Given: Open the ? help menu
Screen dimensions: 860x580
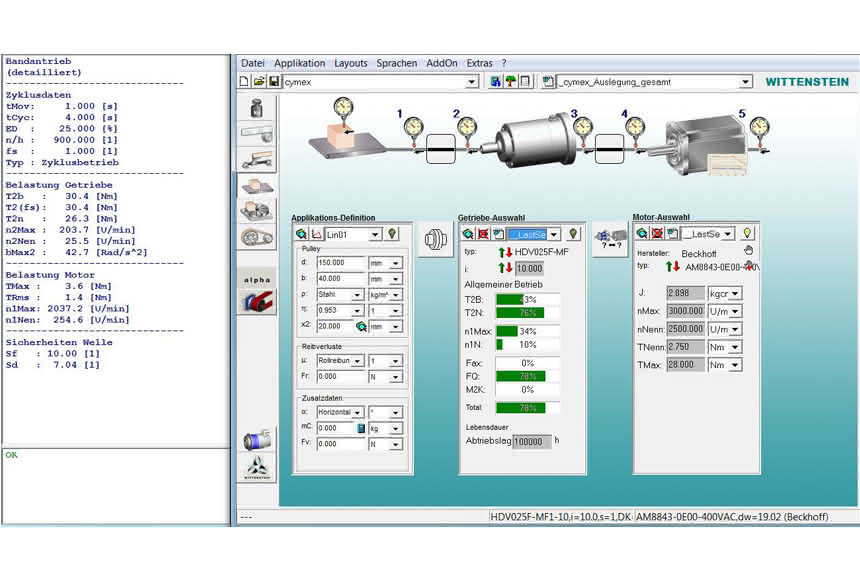Looking at the screenshot, I should click(x=504, y=63).
